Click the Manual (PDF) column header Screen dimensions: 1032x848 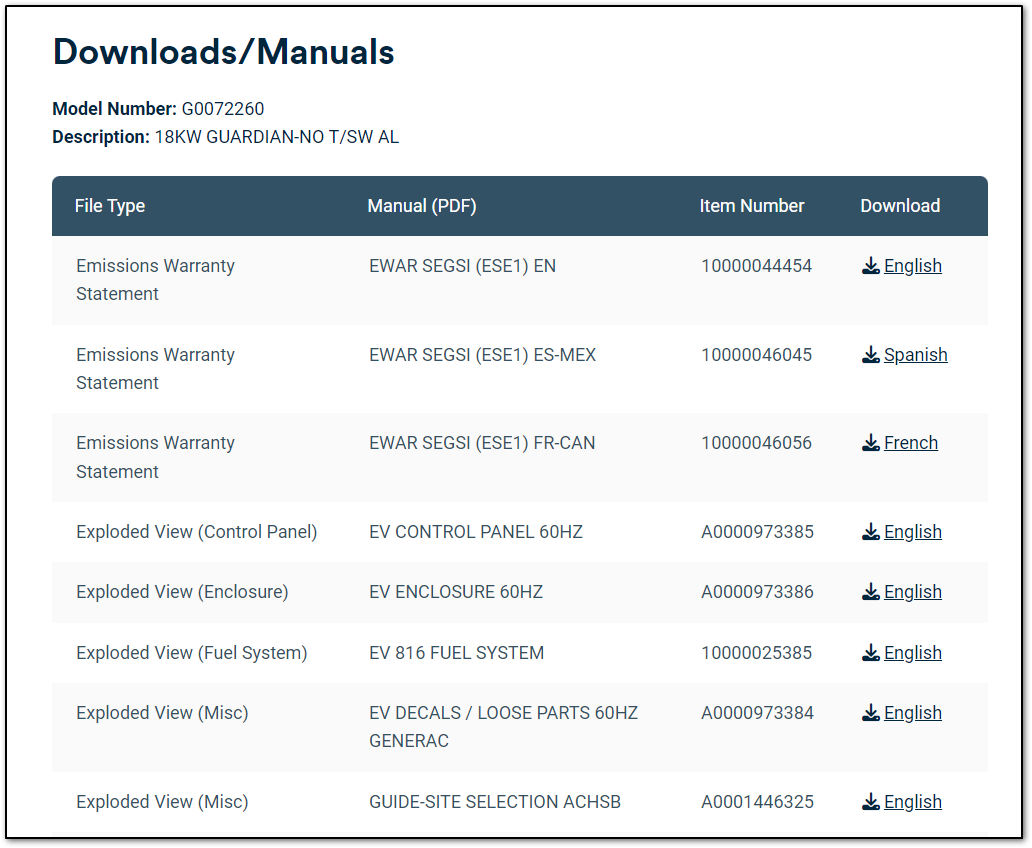pos(422,206)
